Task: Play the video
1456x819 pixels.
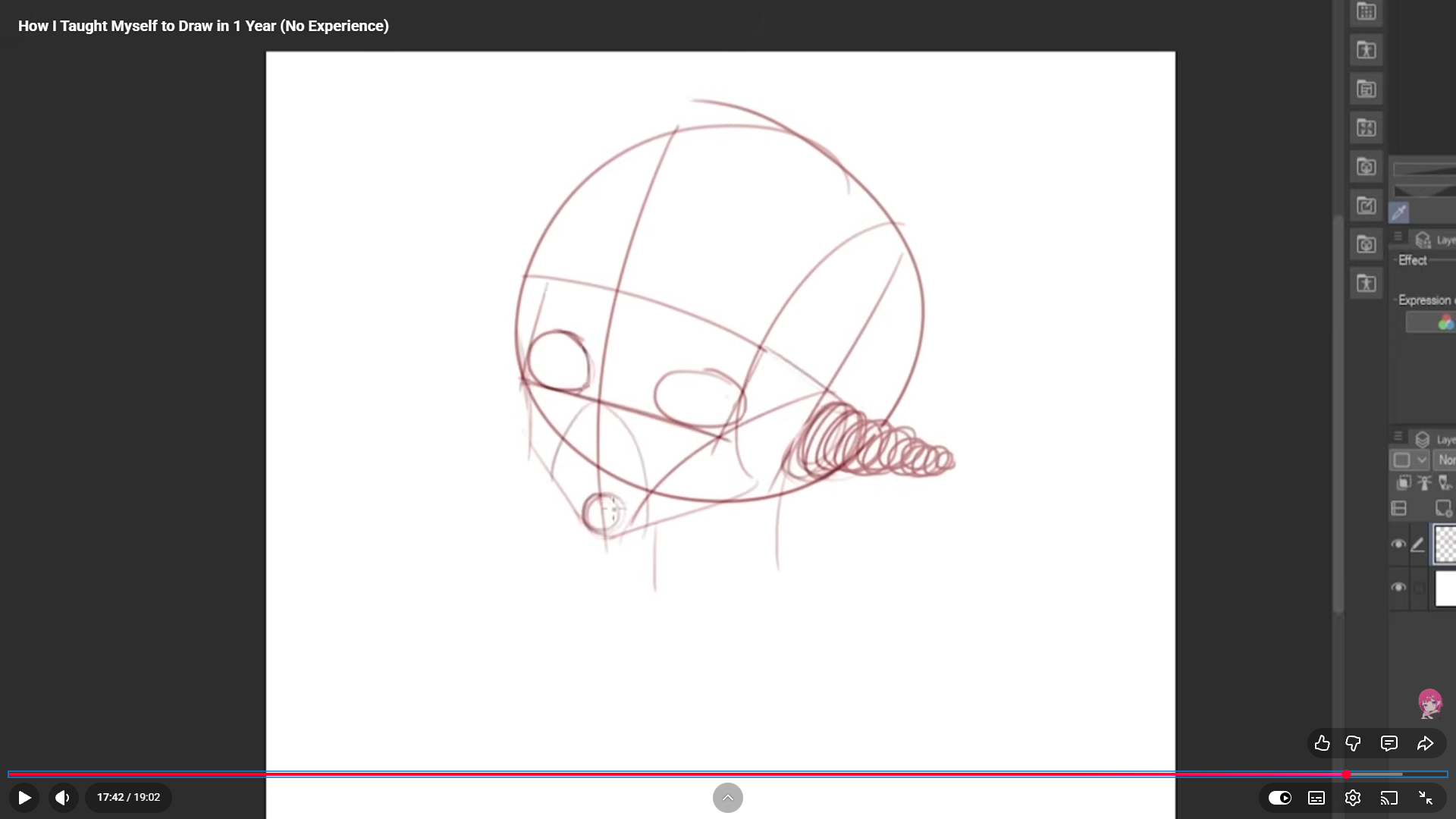Action: (x=24, y=798)
